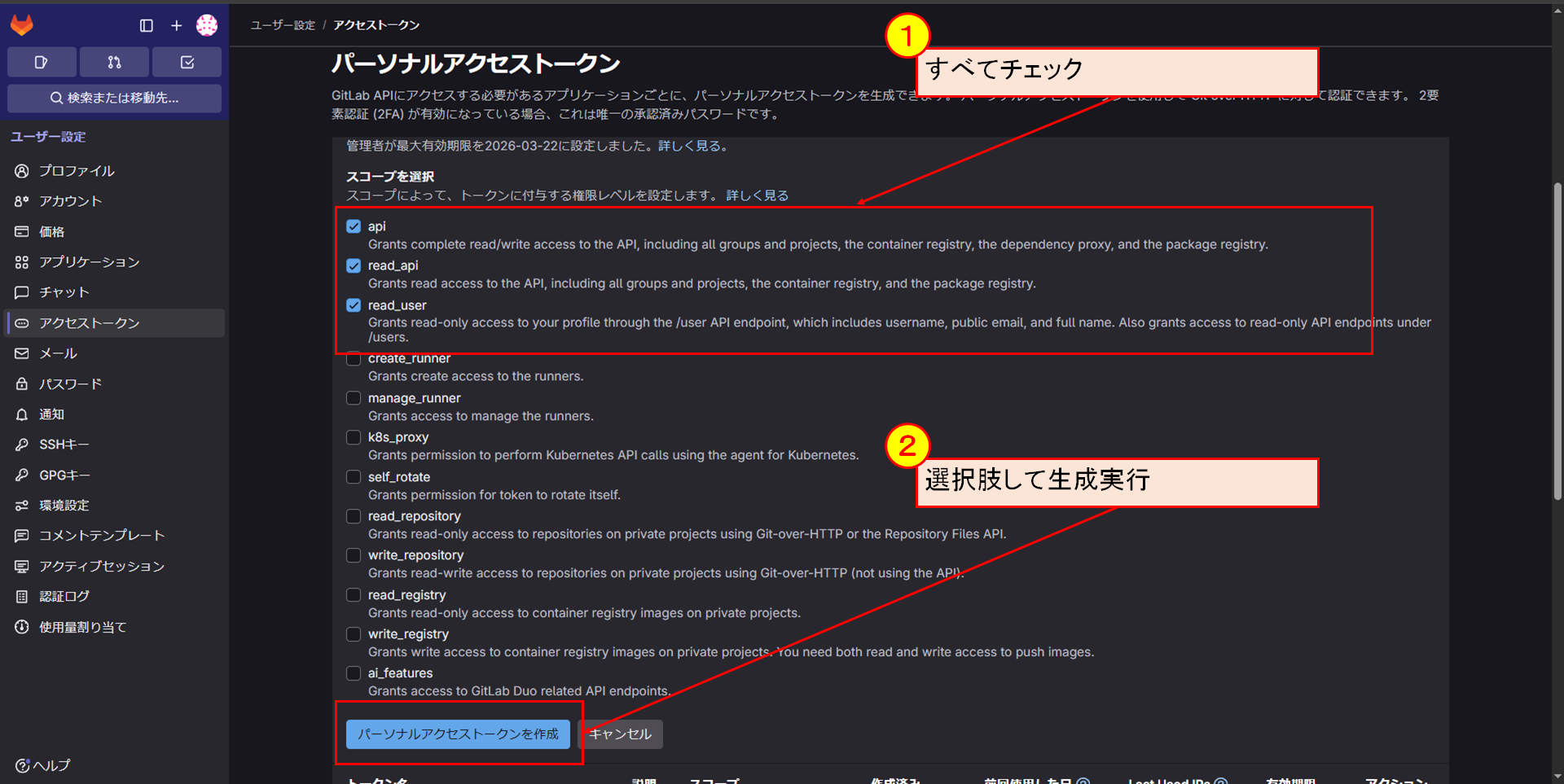Click パーソナルアクセストークンを作成 button
This screenshot has height=784, width=1564.
point(458,734)
